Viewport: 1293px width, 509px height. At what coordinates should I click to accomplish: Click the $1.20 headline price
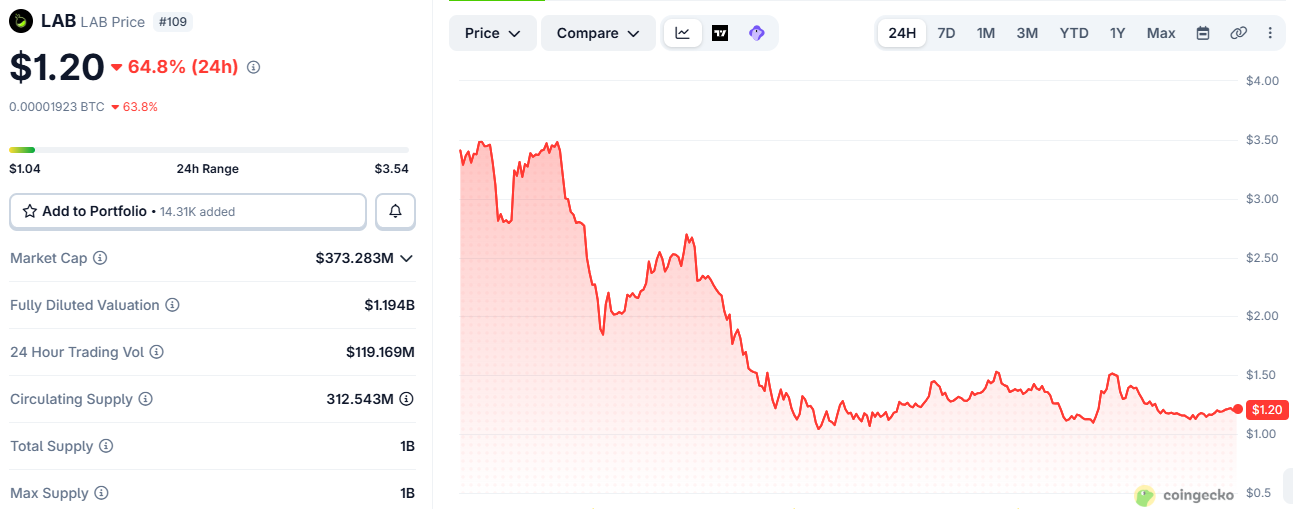[57, 67]
